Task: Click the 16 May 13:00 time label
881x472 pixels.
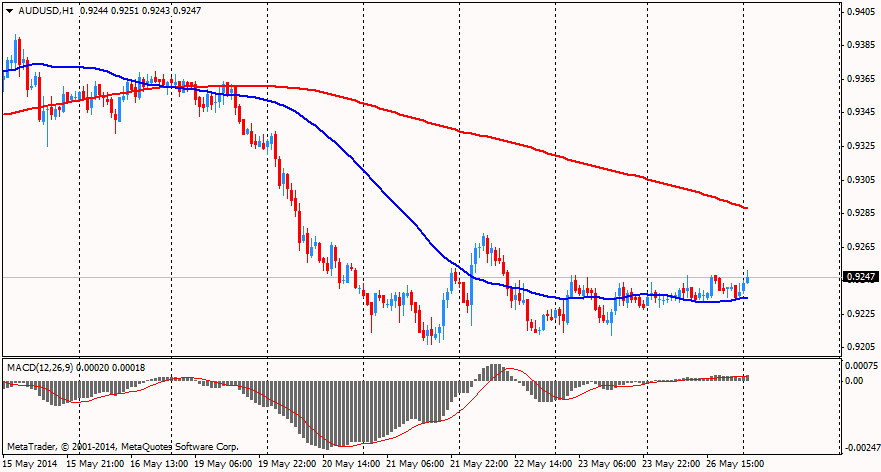Action: click(x=158, y=463)
